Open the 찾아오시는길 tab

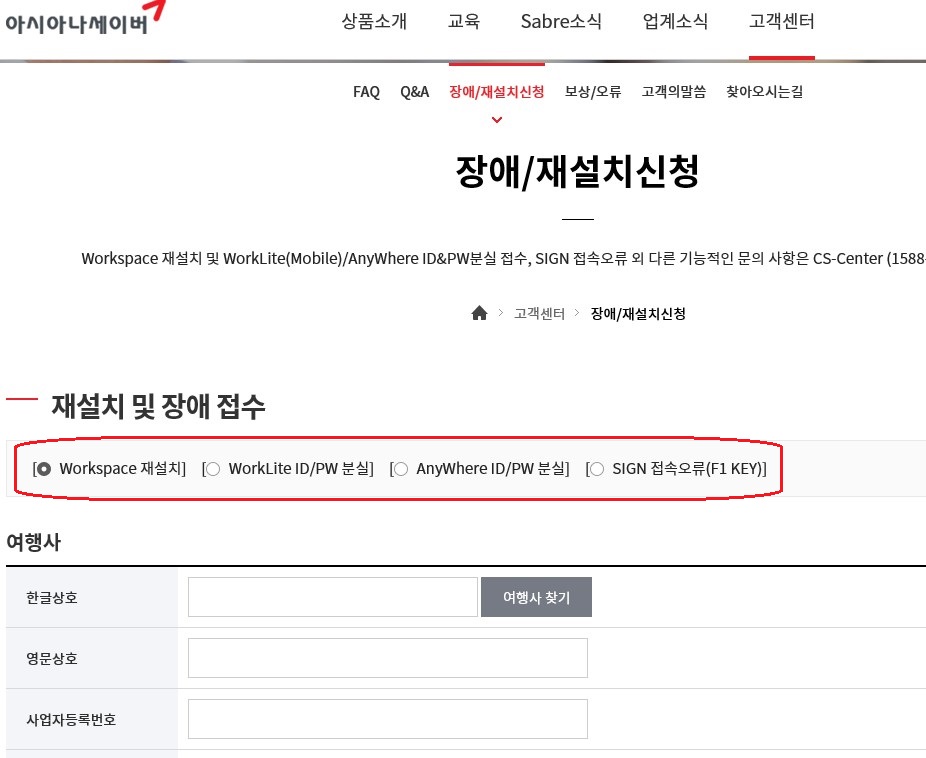765,92
